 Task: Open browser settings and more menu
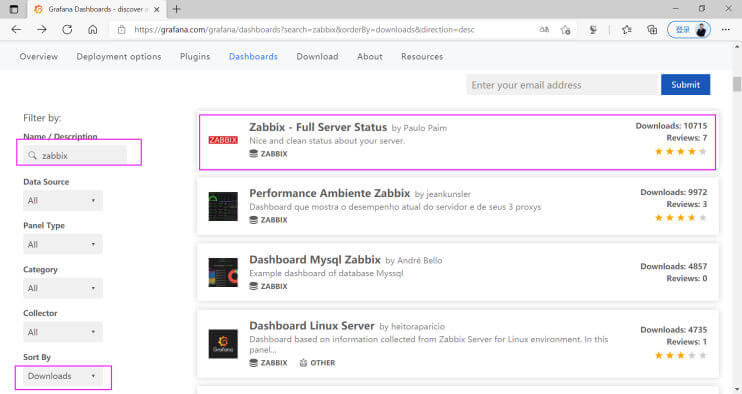click(726, 29)
